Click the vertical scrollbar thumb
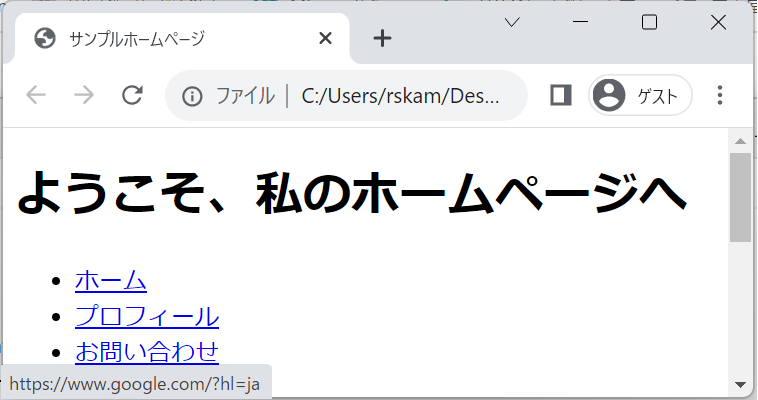 click(x=740, y=197)
